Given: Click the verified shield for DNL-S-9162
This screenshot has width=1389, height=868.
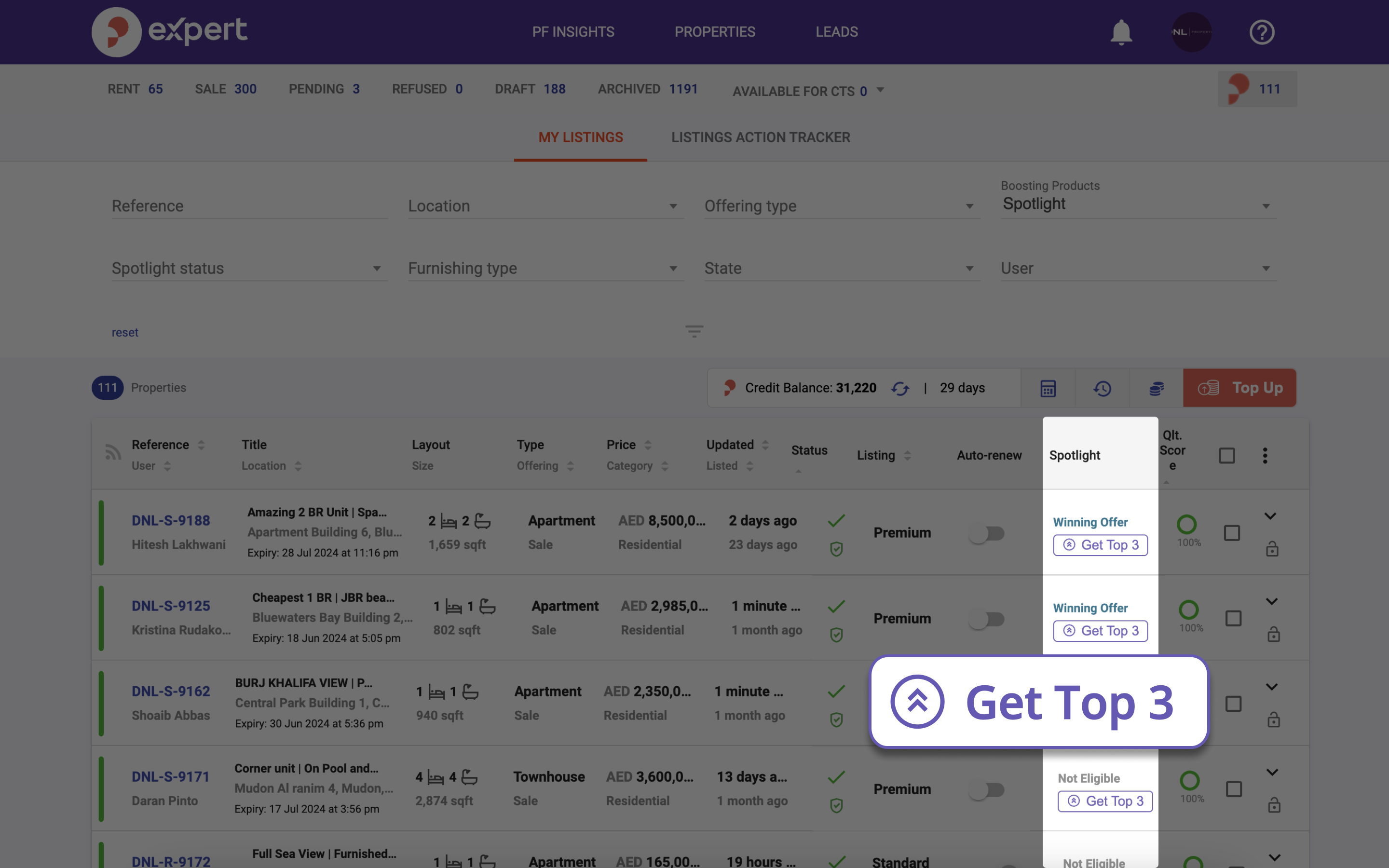Looking at the screenshot, I should [x=836, y=720].
